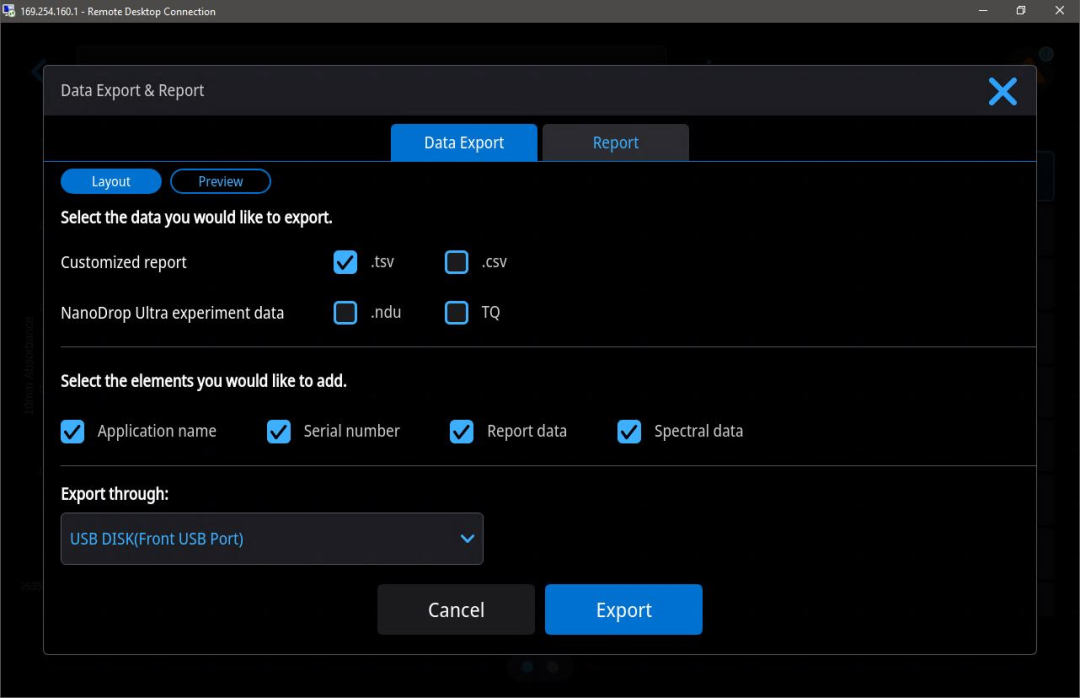Click the Remote Desktop Connection title bar icon
The height and width of the screenshot is (698, 1080).
(x=9, y=11)
